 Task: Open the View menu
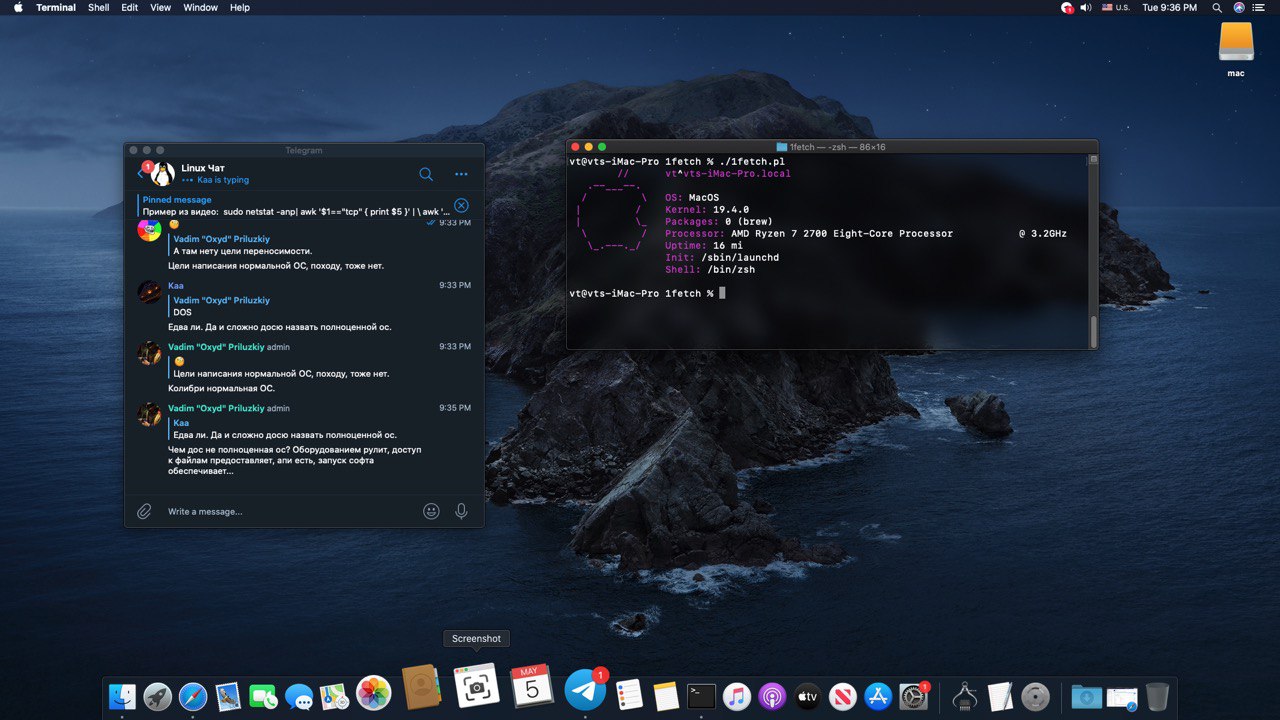click(160, 7)
